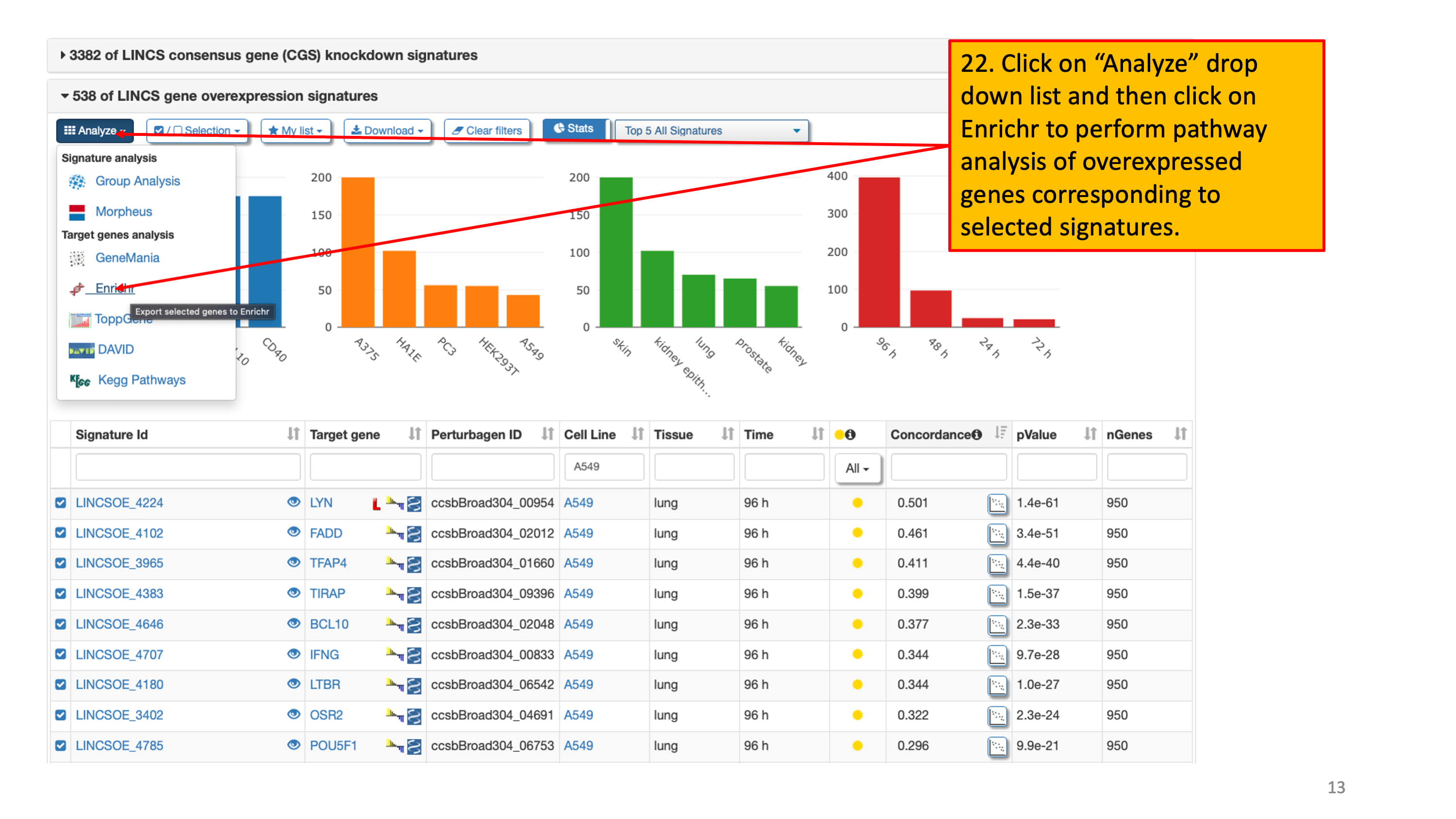Viewport: 1456px width, 819px height.
Task: Click the gene-info icon beside FADD
Action: click(x=414, y=534)
